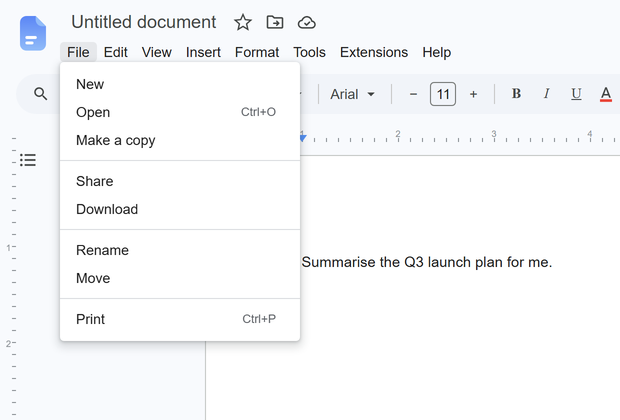Select Print in the File menu
The height and width of the screenshot is (420, 620).
[x=180, y=319]
